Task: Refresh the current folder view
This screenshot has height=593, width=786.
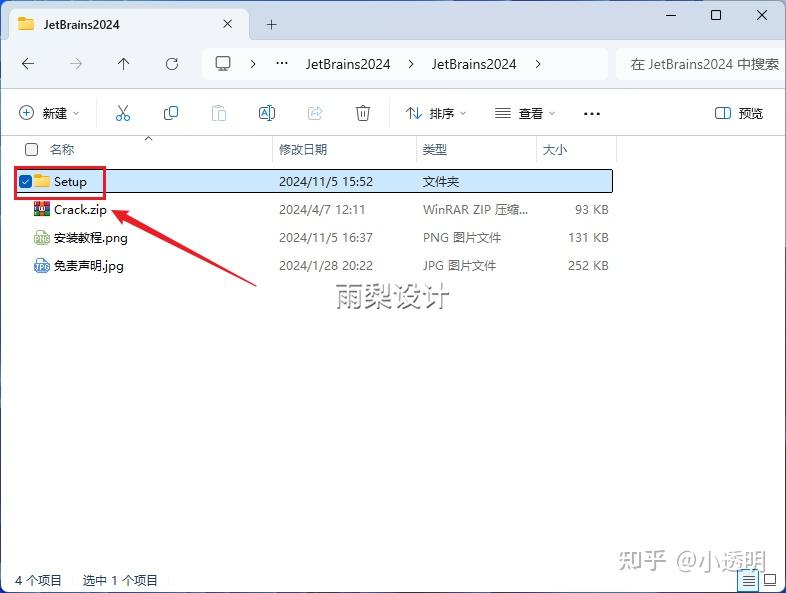Action: pos(172,64)
